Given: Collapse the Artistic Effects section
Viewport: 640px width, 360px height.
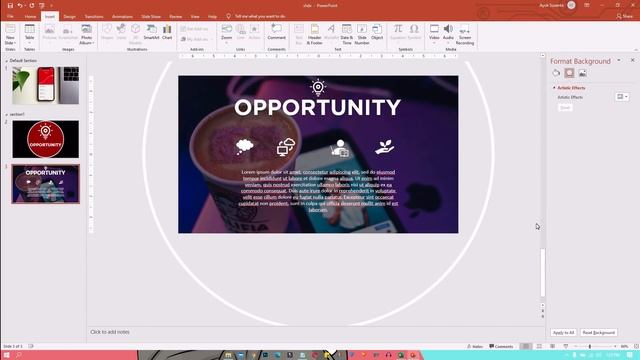Looking at the screenshot, I should [554, 88].
